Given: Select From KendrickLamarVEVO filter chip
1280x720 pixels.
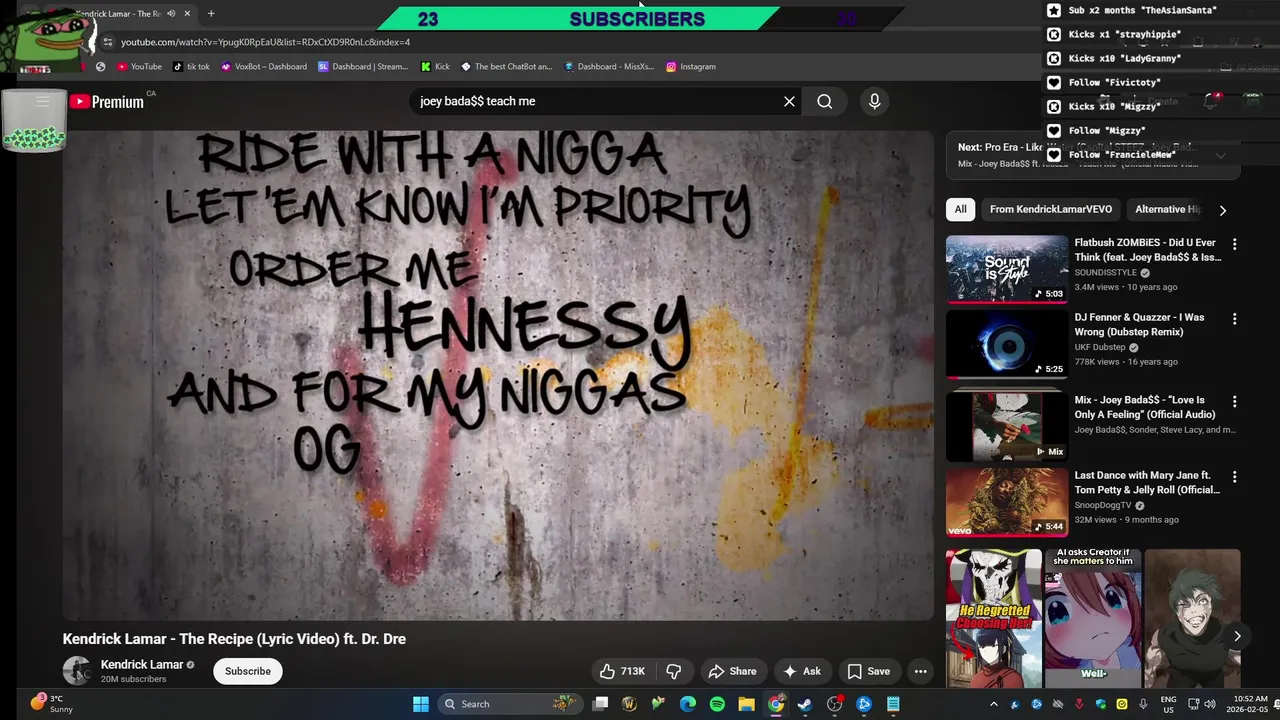Looking at the screenshot, I should (1050, 209).
